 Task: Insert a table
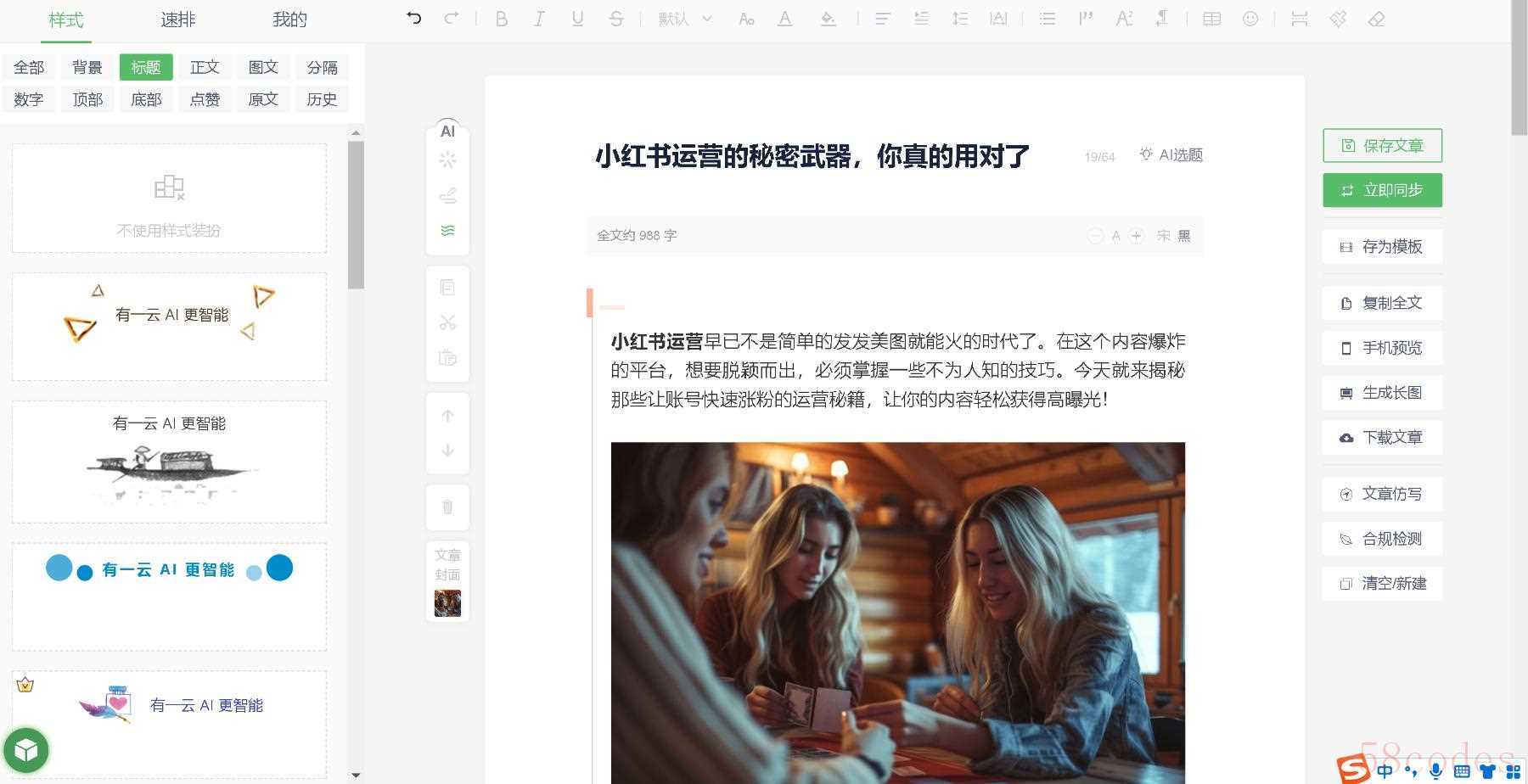1212,19
